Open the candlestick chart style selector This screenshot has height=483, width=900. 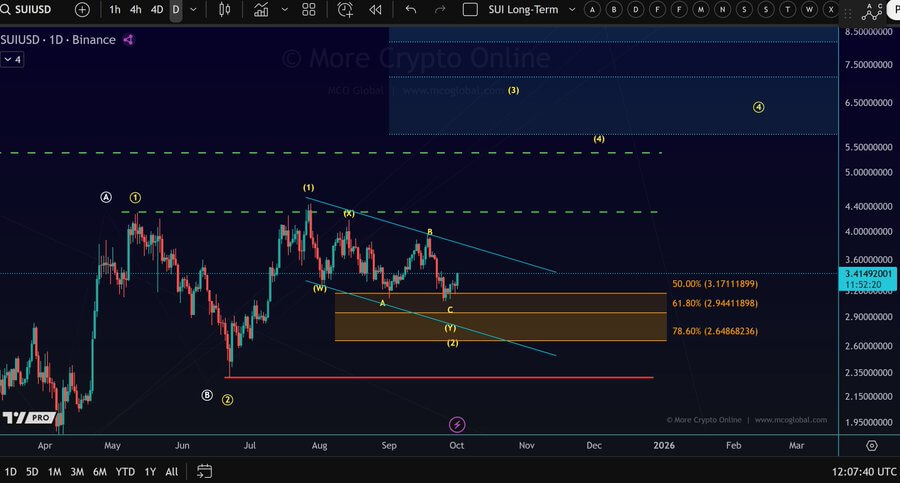[x=224, y=9]
